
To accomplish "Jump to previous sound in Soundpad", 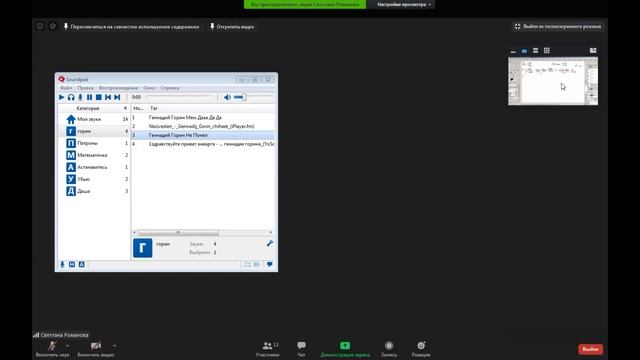I will 108,97.
